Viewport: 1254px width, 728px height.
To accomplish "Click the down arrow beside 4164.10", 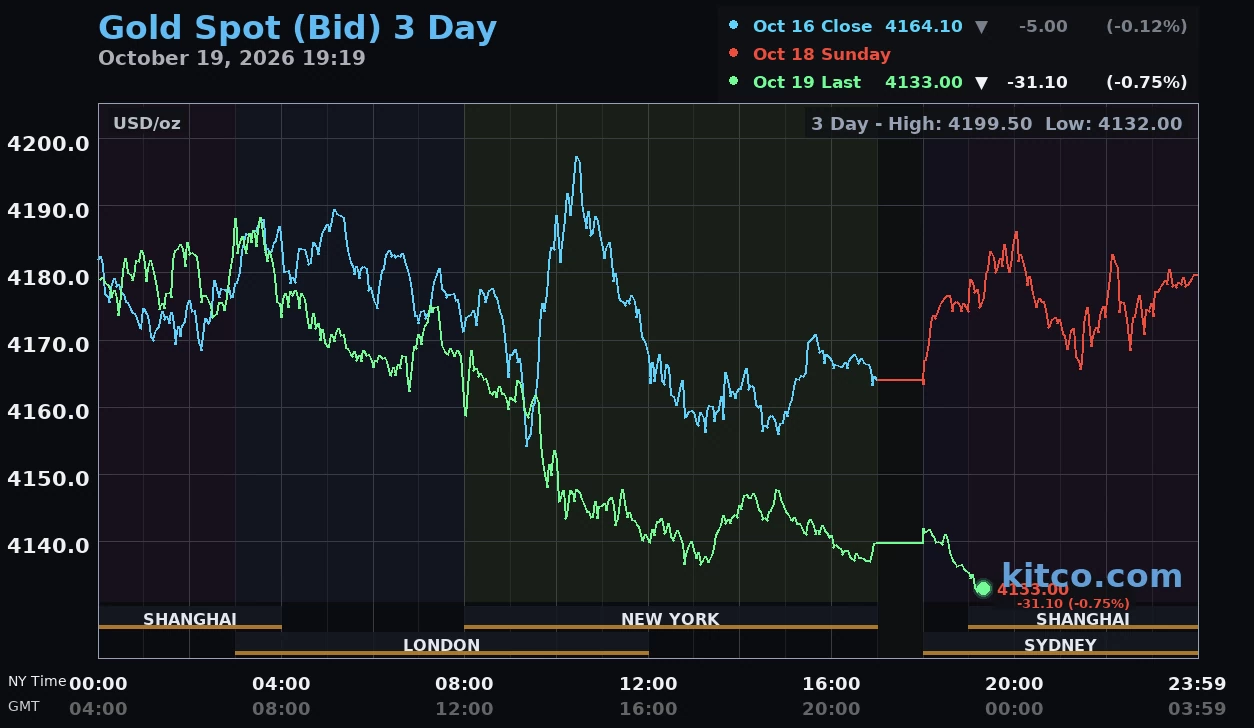I will [x=981, y=27].
